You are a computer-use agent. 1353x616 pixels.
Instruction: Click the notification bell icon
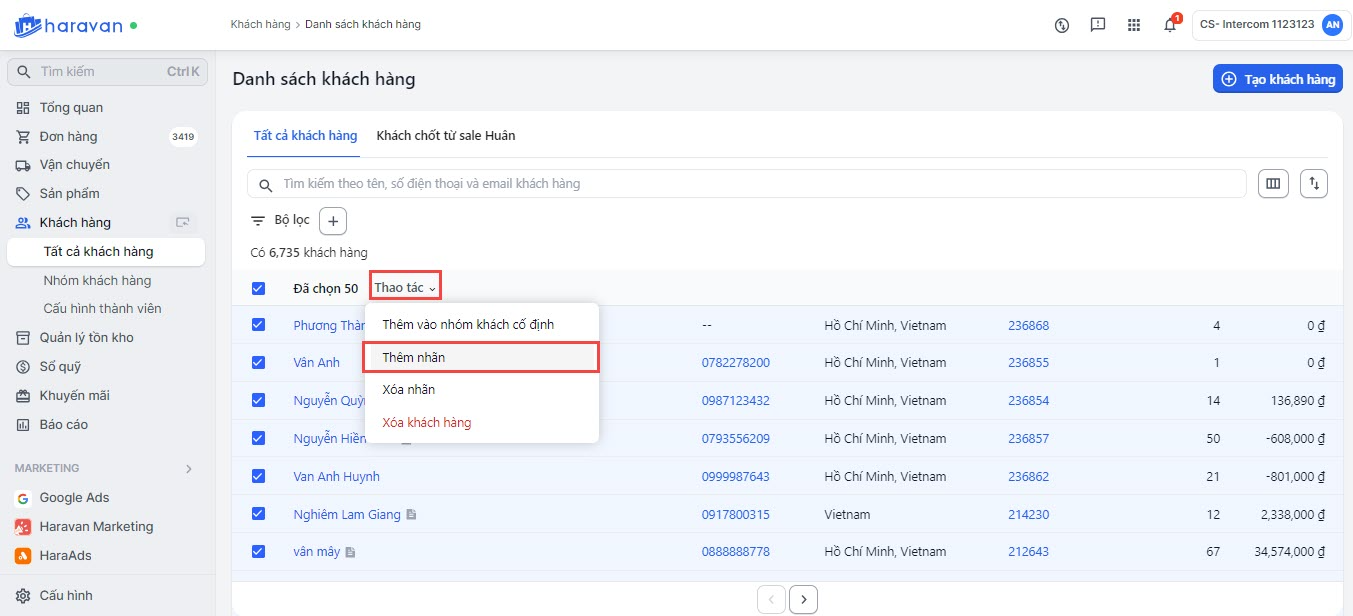coord(1170,25)
